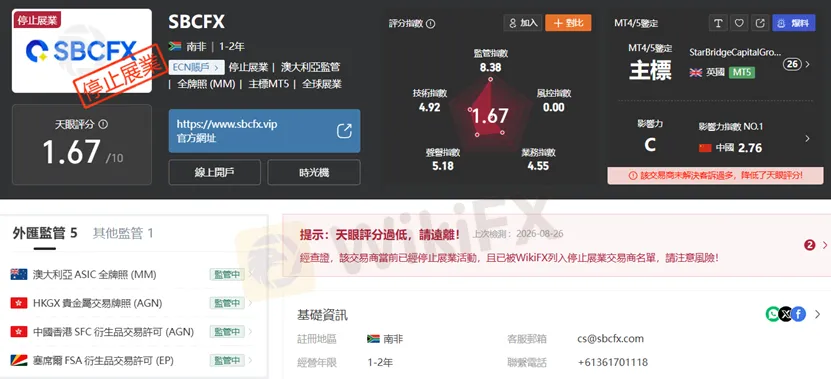
Task: Click the complaints warning banner 該交易商未解決客訴過多
Action: [715, 175]
